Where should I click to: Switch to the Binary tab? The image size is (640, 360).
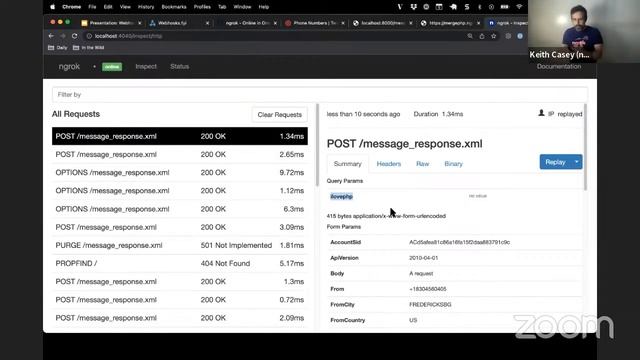click(x=453, y=164)
